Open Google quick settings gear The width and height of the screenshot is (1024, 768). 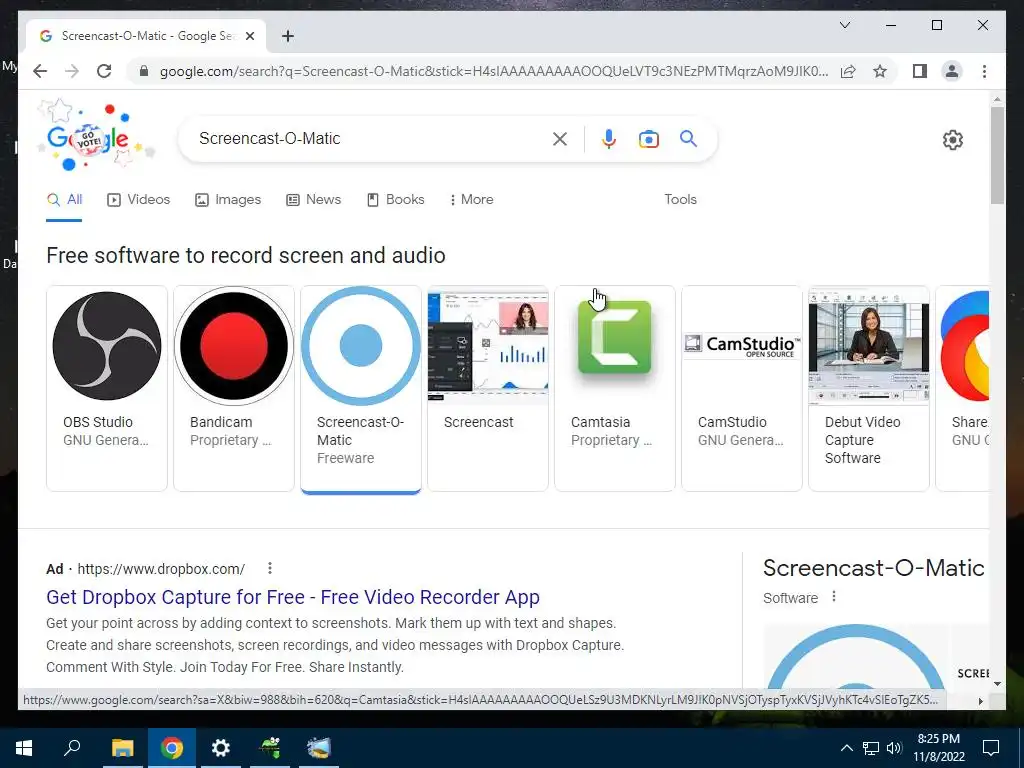coord(953,140)
